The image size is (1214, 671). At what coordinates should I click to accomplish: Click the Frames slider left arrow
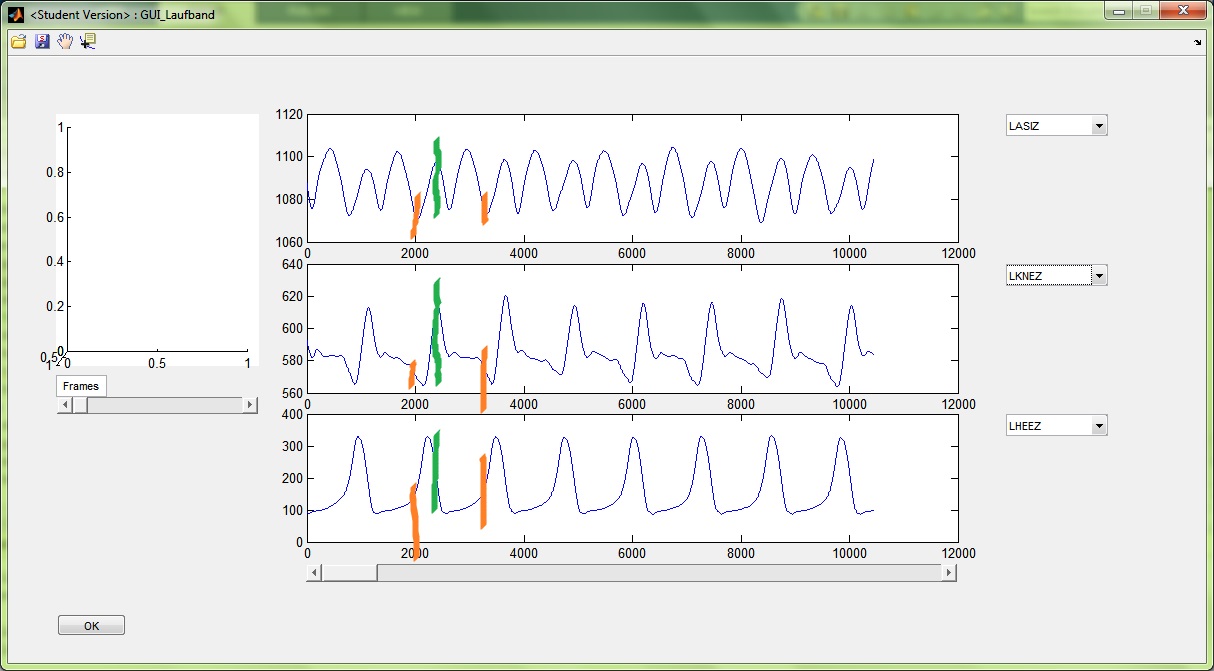click(x=65, y=405)
